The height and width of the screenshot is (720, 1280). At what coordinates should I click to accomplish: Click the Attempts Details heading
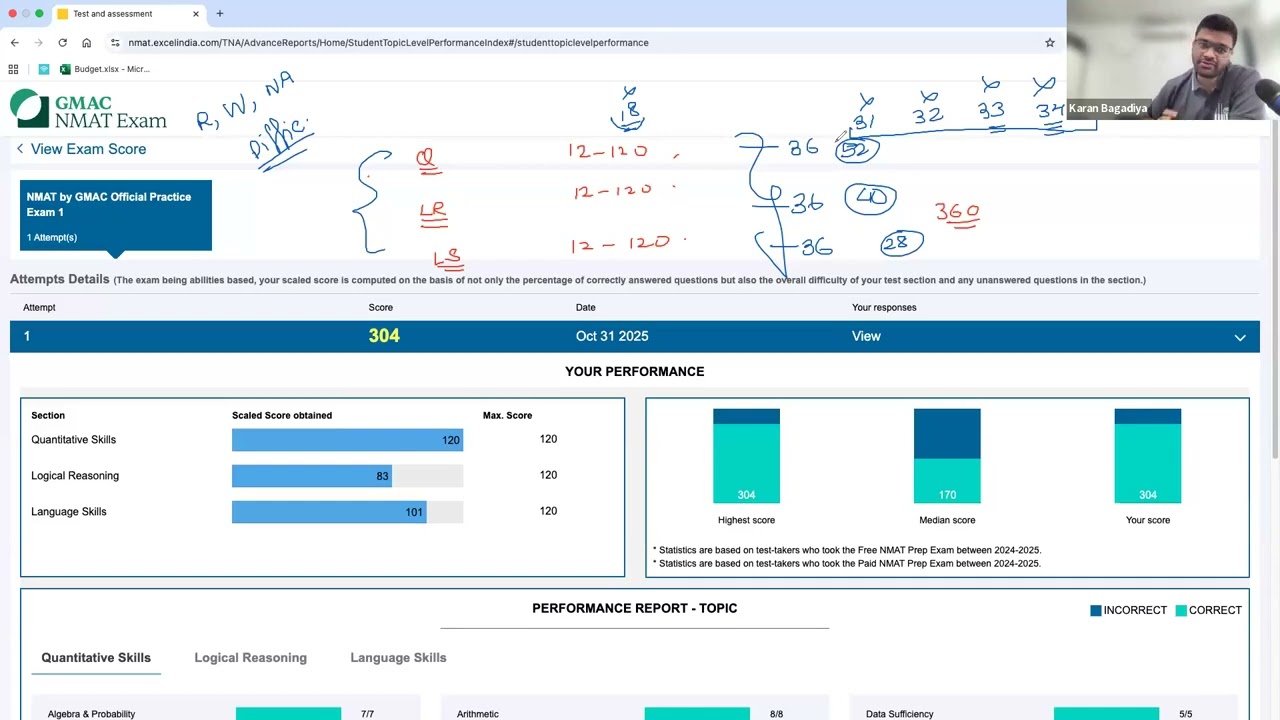tap(60, 279)
